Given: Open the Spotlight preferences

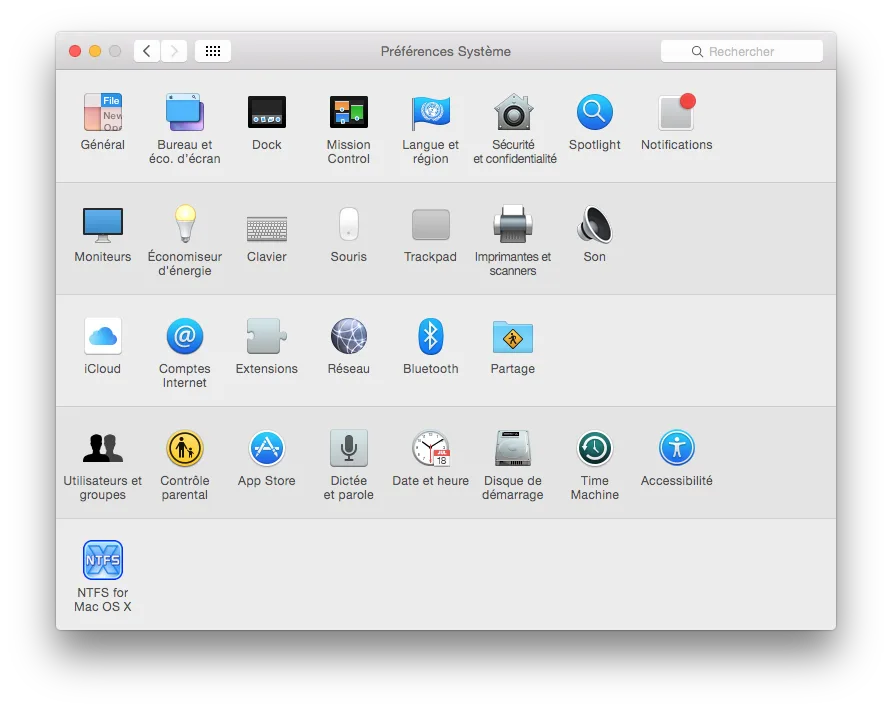Looking at the screenshot, I should 594,112.
